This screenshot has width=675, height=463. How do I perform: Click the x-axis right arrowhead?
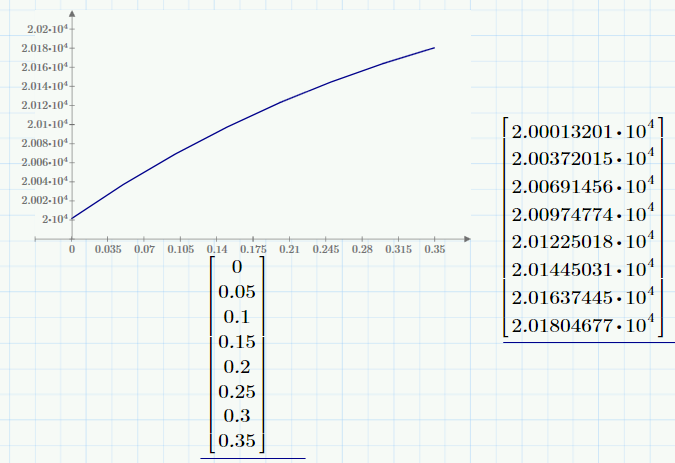[468, 238]
